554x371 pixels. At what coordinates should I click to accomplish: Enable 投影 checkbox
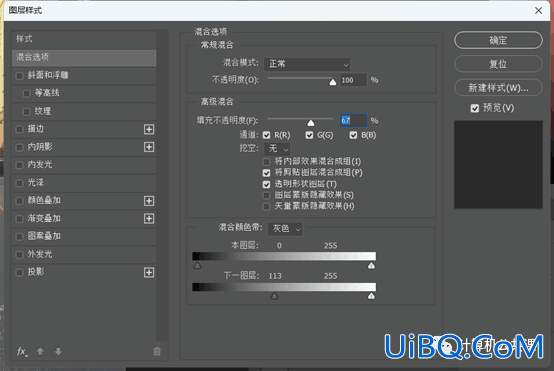tap(19, 272)
